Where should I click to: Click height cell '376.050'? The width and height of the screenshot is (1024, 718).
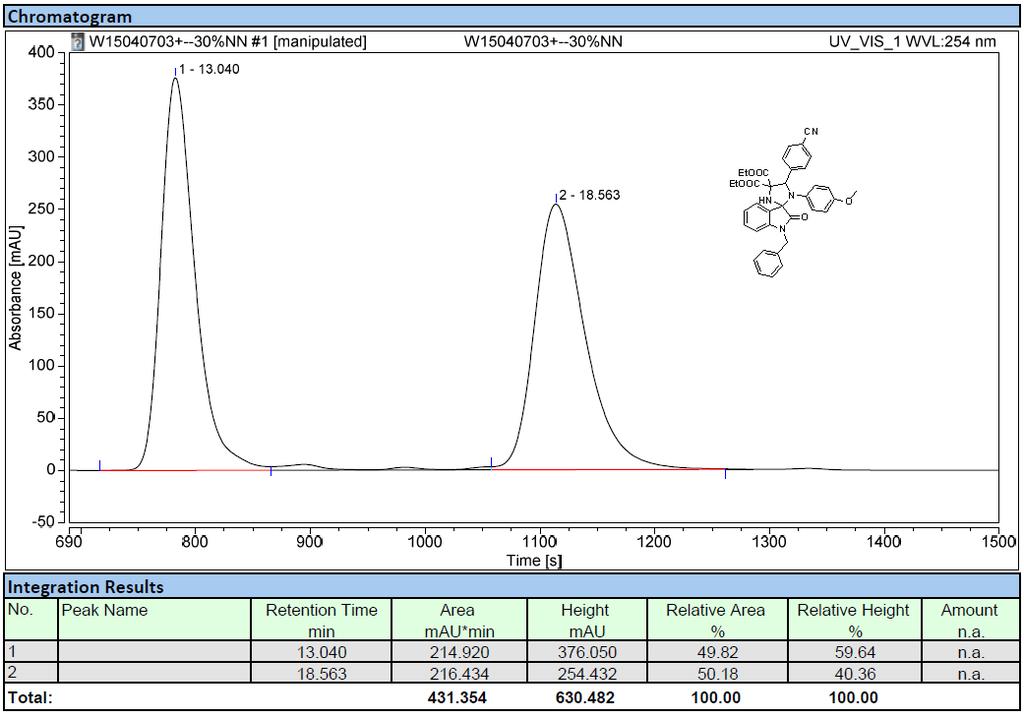coord(586,652)
